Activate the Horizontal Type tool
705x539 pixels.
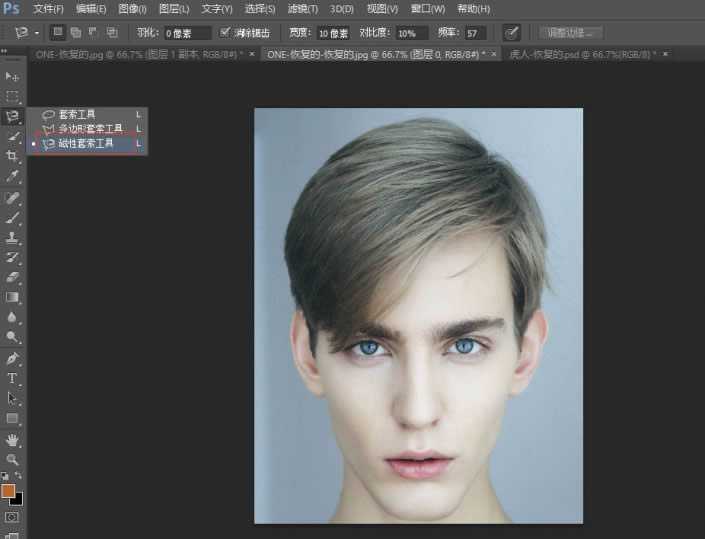click(x=12, y=378)
